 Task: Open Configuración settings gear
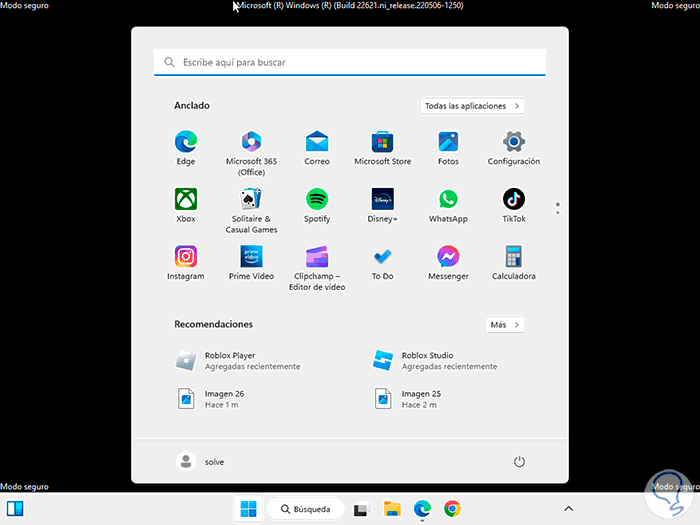point(514,148)
